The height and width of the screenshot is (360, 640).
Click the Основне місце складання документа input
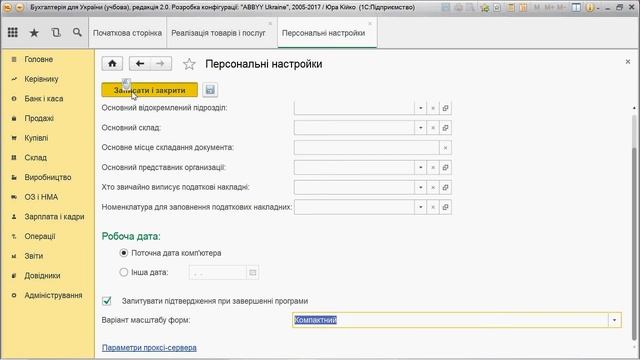[366, 148]
